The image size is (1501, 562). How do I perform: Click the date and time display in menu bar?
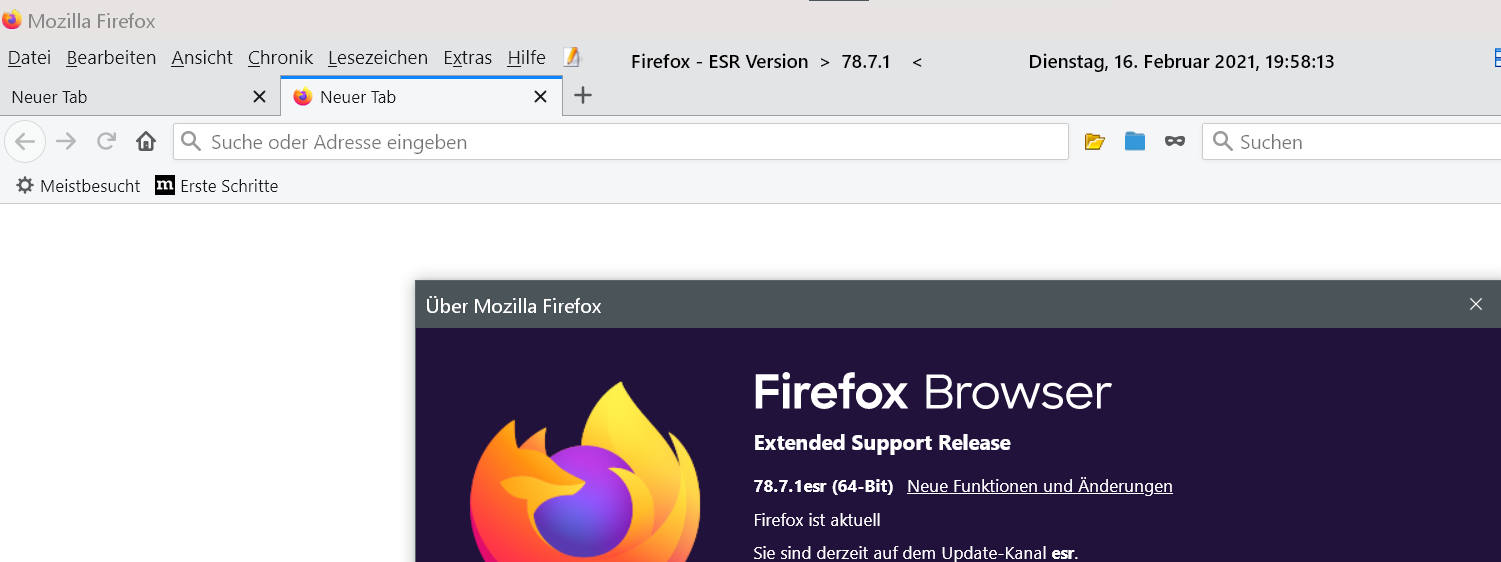click(x=1181, y=61)
